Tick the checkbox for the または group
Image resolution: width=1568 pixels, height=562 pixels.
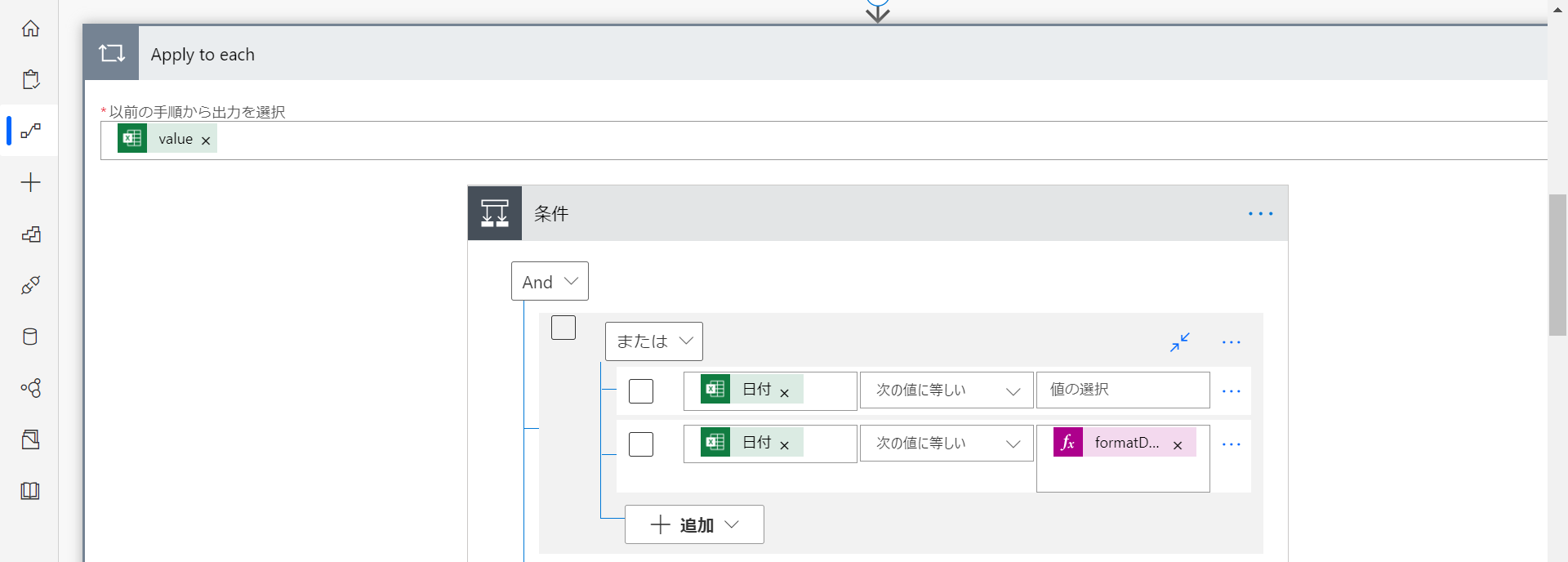(563, 328)
